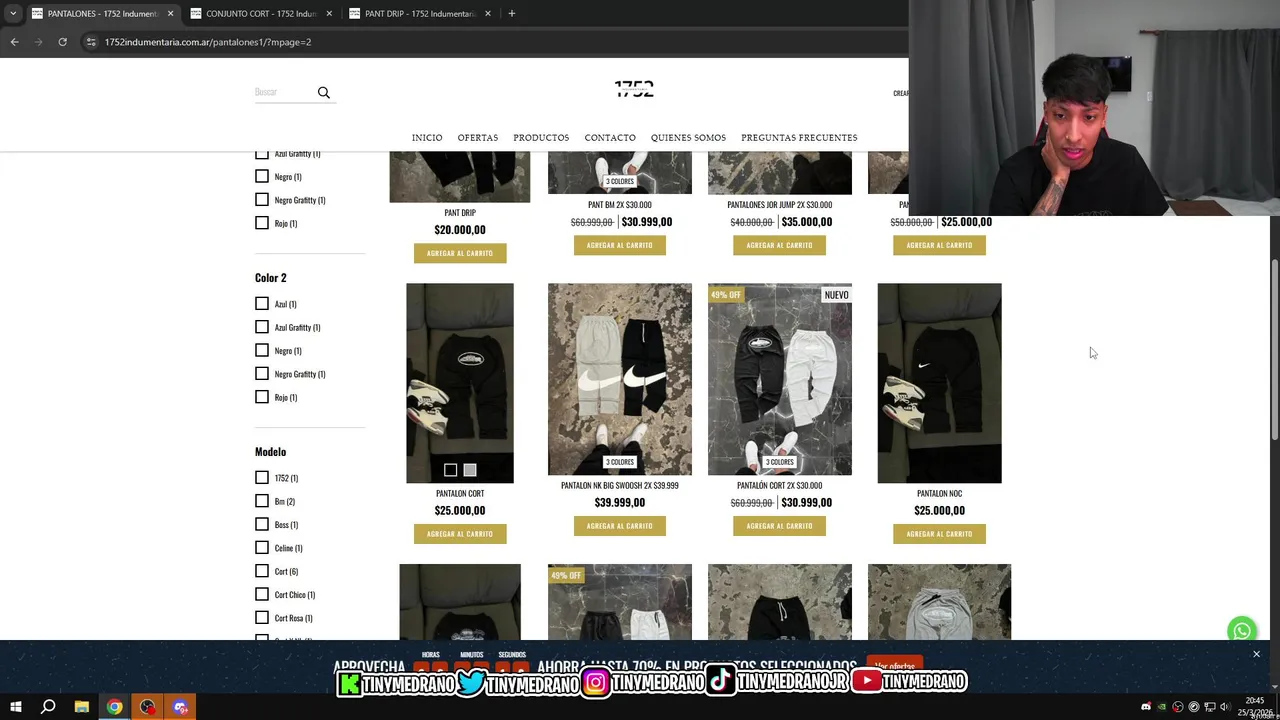The width and height of the screenshot is (1280, 720).
Task: Add PANT DRIP to cart
Action: 460,253
